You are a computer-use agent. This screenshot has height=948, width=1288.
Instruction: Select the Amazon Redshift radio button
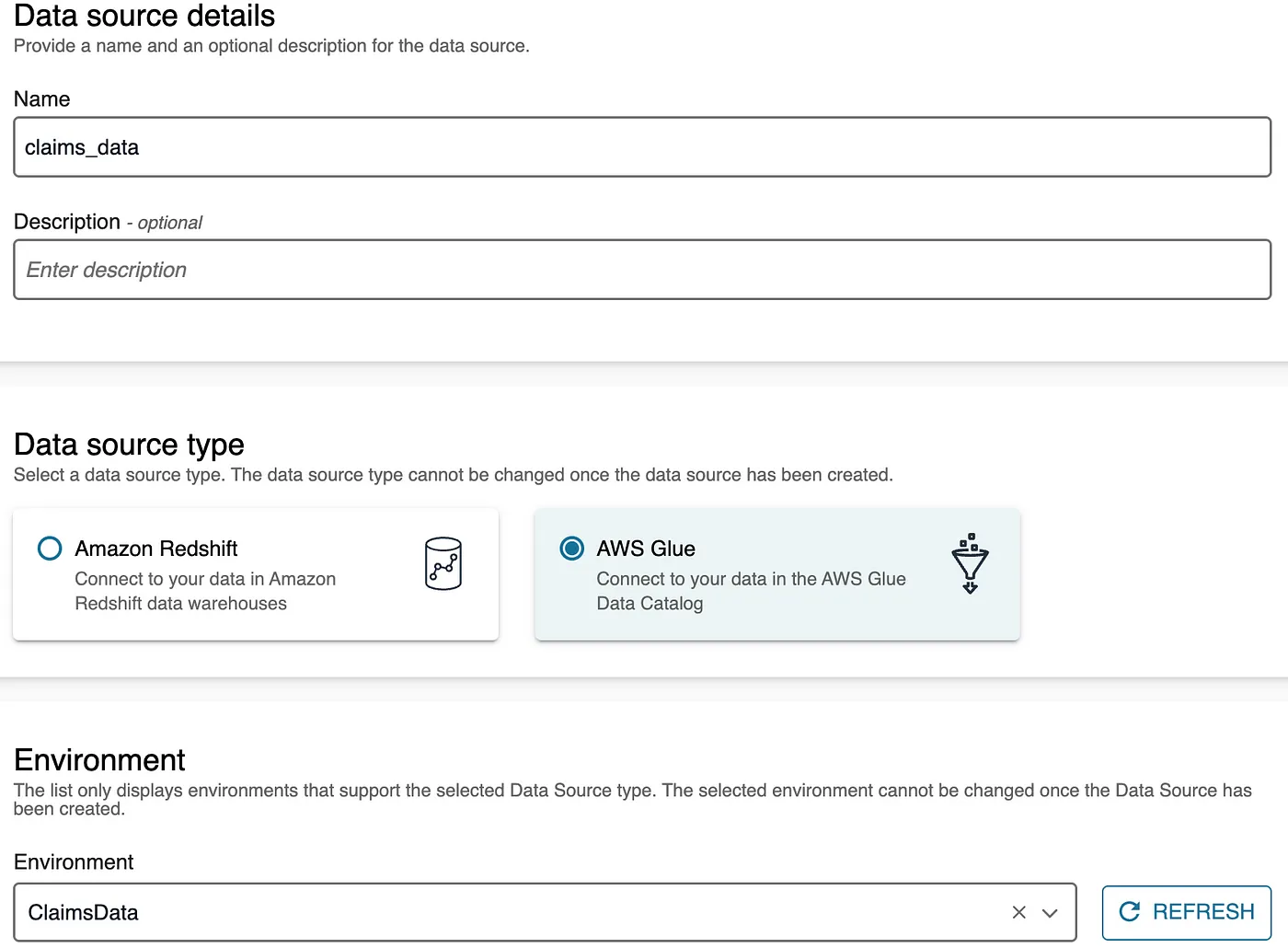[x=50, y=549]
